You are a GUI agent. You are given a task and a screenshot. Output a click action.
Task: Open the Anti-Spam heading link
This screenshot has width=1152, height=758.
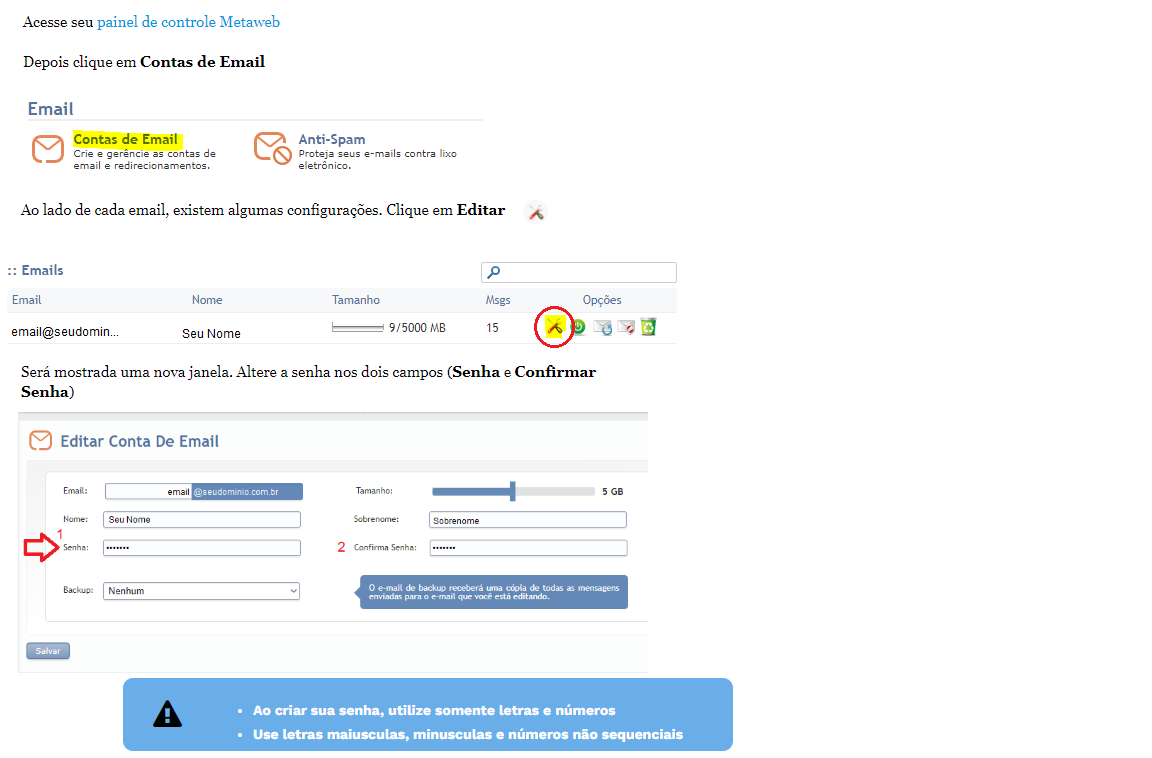click(x=331, y=140)
